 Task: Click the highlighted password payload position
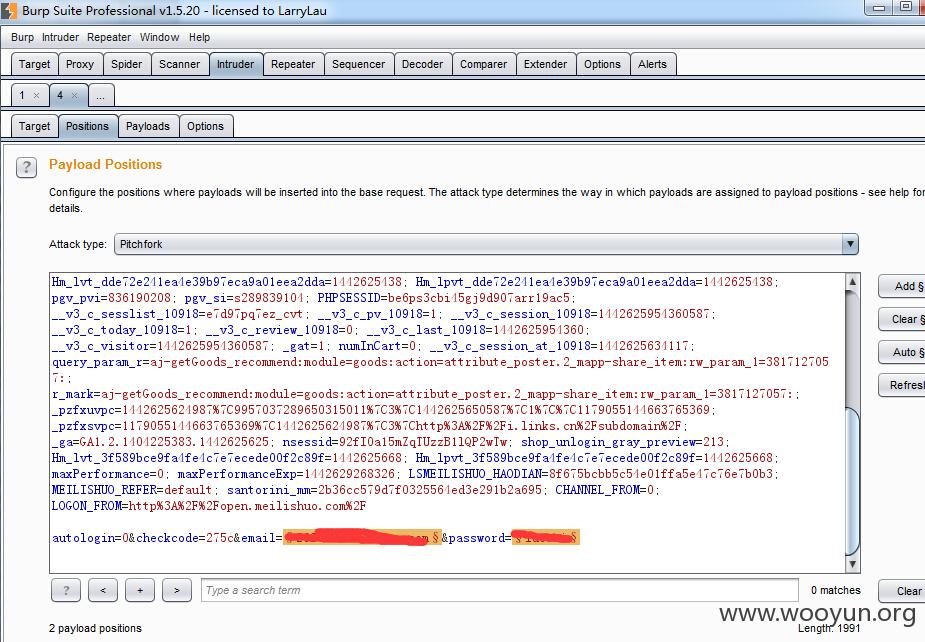click(546, 537)
